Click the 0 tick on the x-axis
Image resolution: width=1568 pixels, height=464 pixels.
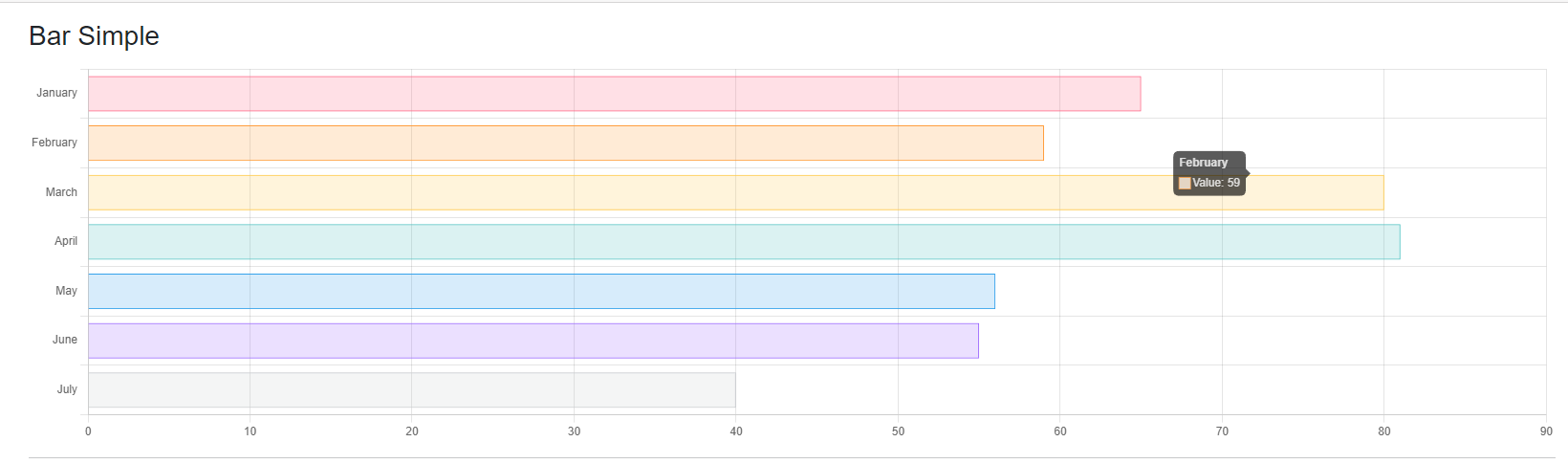(x=88, y=431)
